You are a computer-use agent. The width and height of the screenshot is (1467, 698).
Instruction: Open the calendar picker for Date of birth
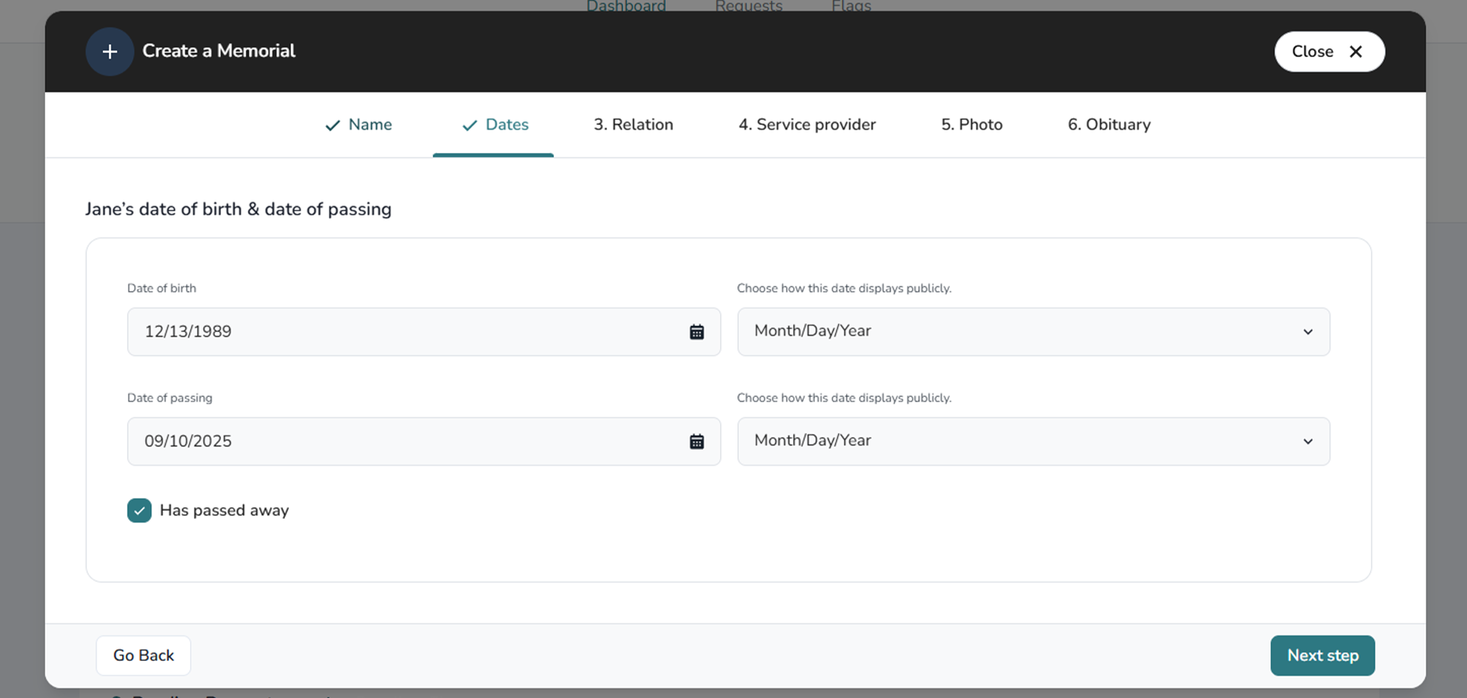(x=697, y=332)
